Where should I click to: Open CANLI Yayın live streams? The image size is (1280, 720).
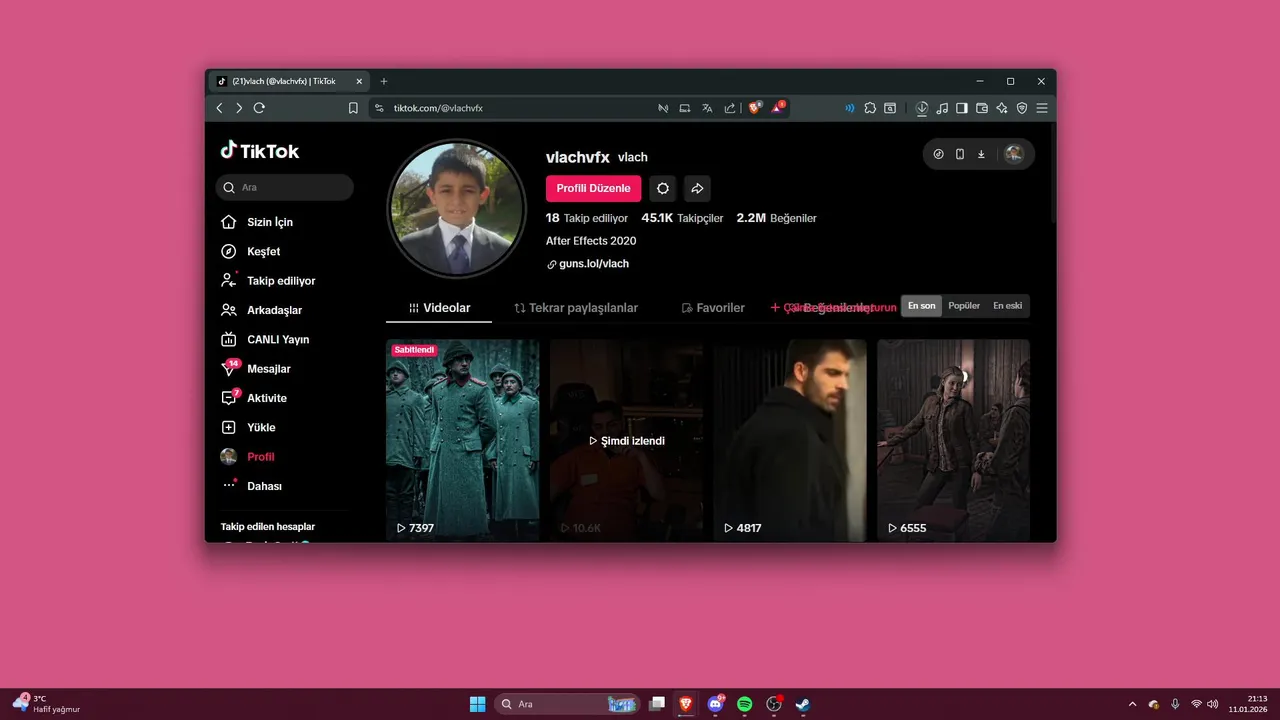pyautogui.click(x=266, y=339)
